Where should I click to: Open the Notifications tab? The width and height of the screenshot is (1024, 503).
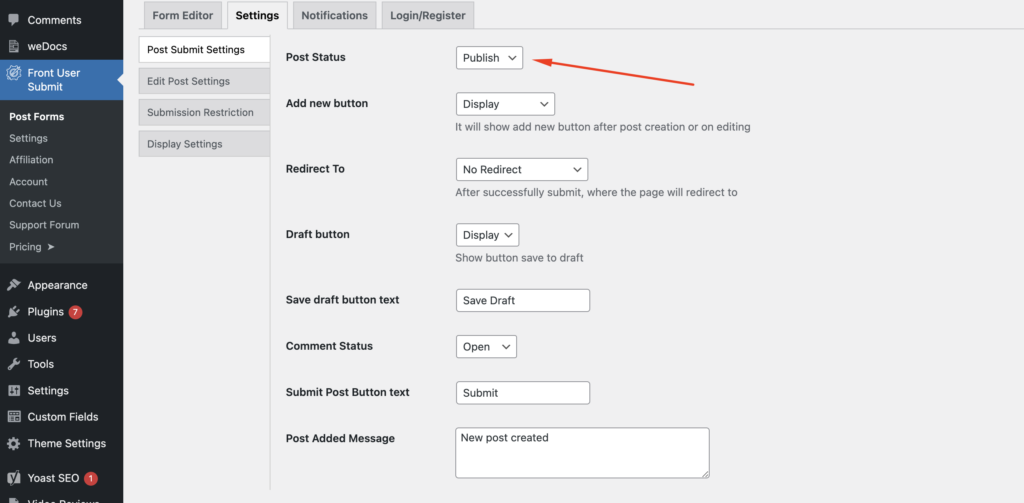(x=334, y=15)
